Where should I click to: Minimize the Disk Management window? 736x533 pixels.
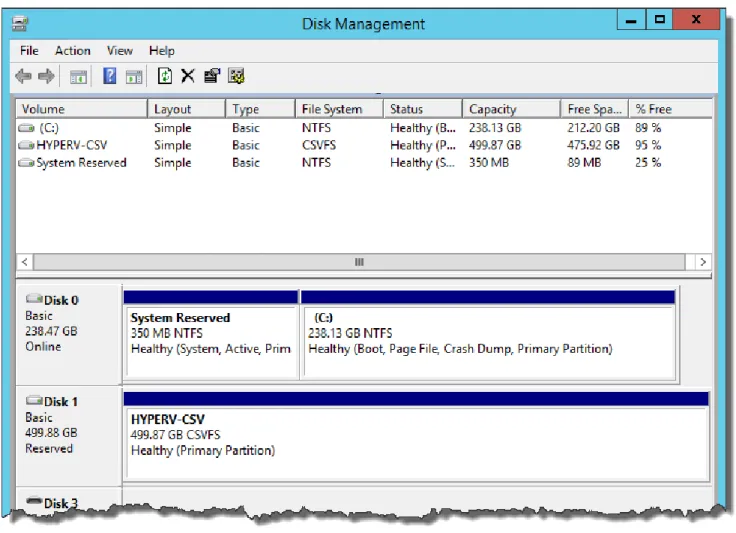631,20
